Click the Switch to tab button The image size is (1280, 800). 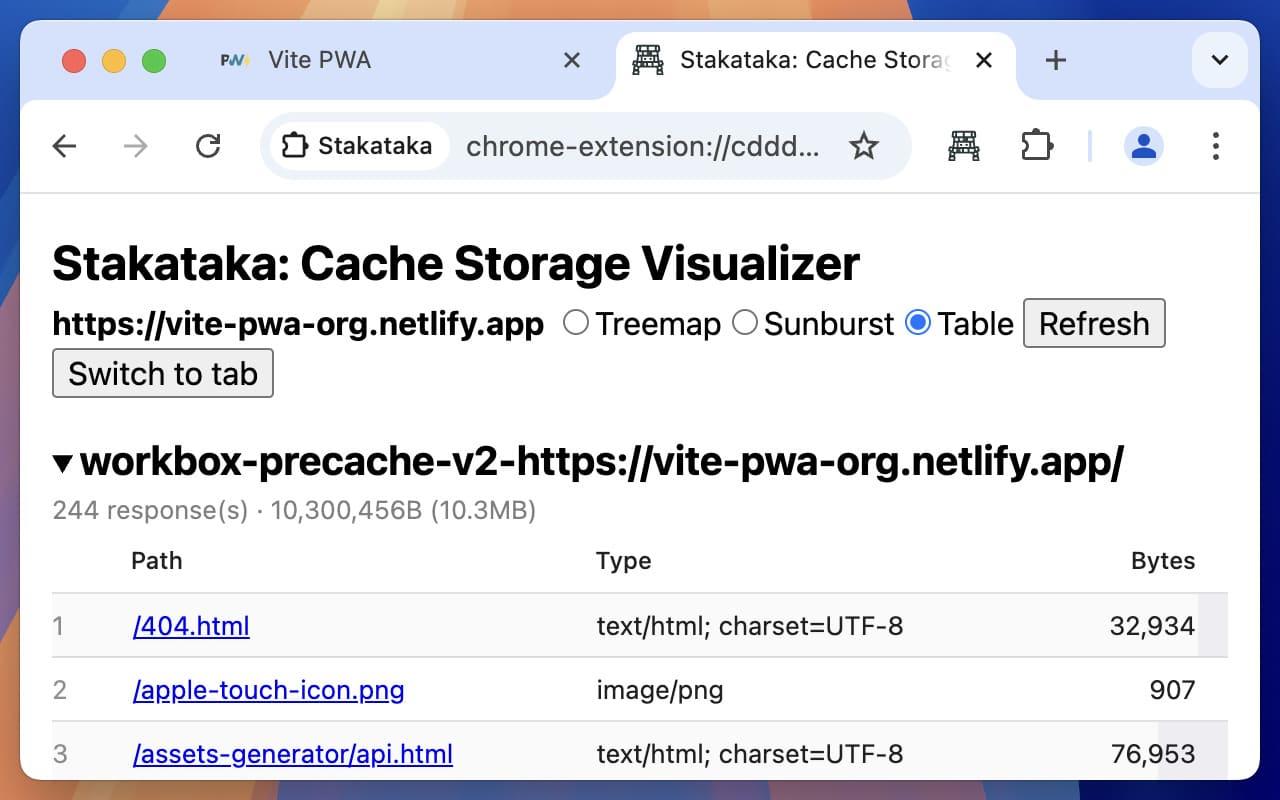(163, 373)
